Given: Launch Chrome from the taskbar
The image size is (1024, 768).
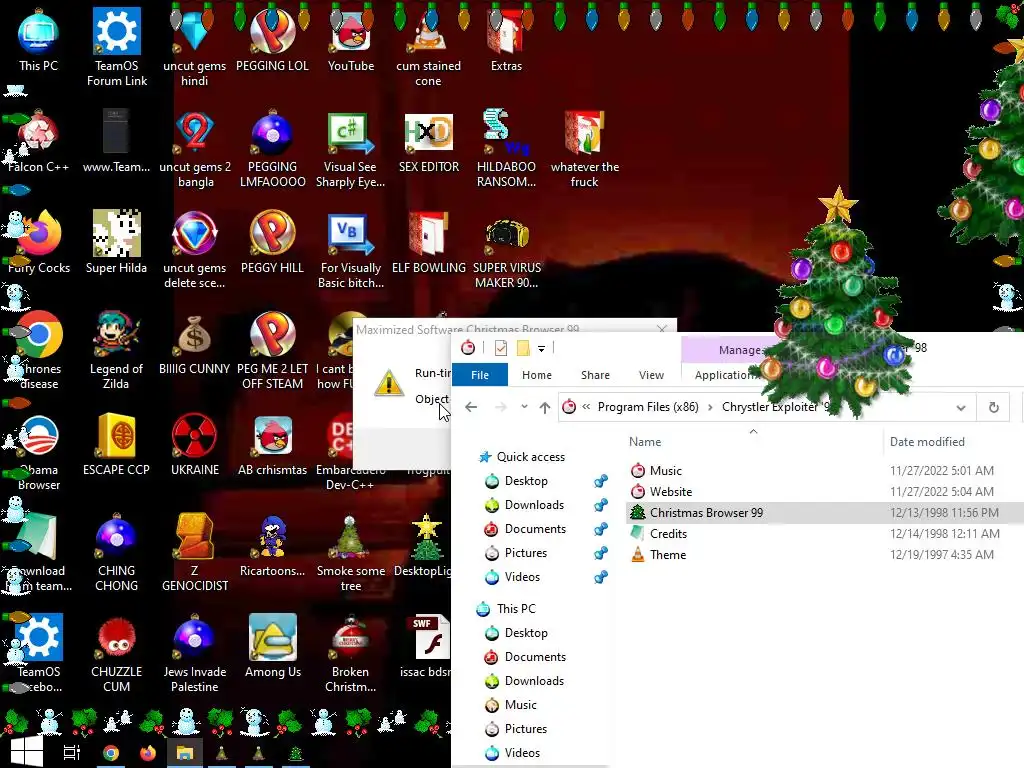Looking at the screenshot, I should coord(111,753).
